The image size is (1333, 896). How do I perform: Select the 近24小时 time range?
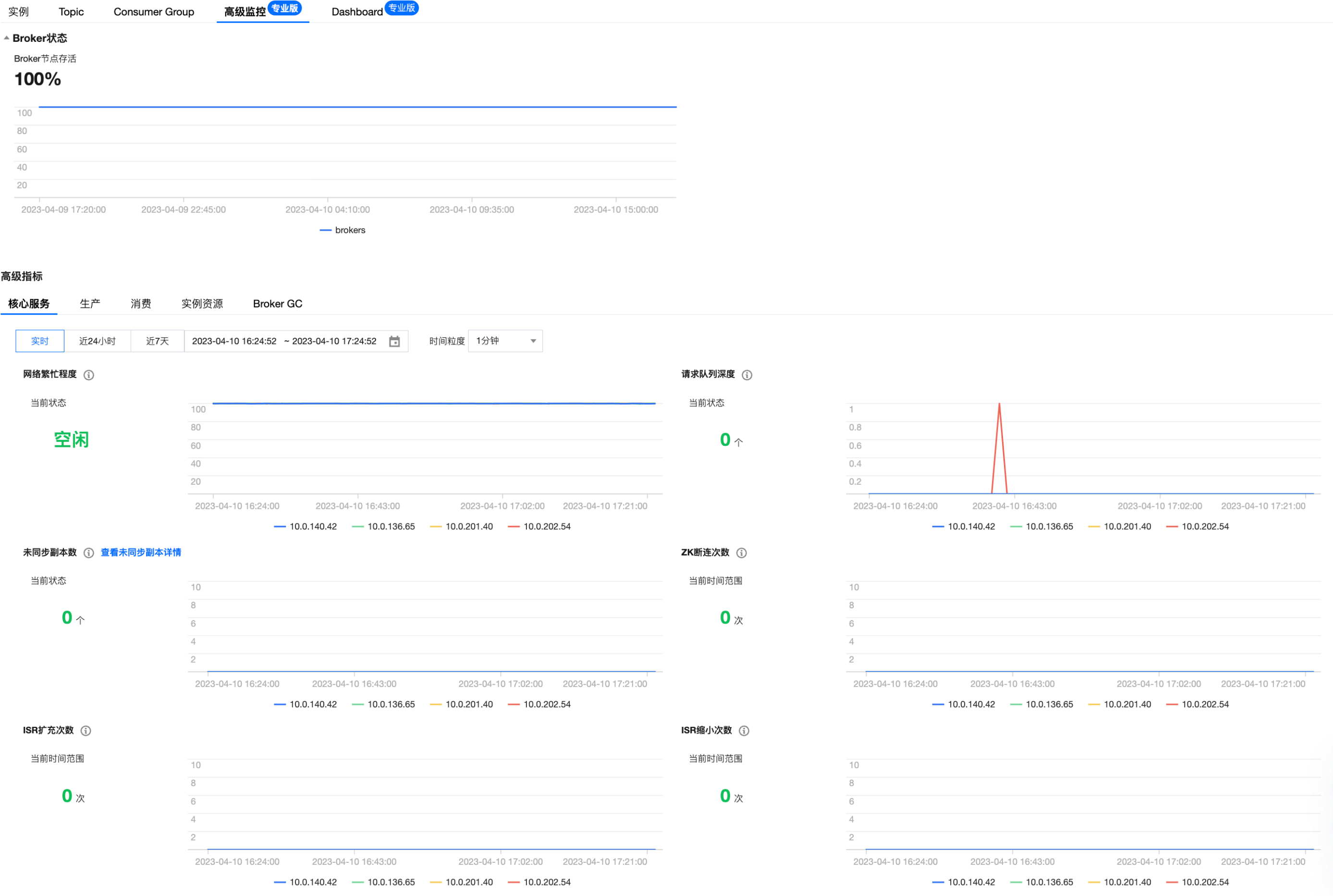click(x=97, y=341)
